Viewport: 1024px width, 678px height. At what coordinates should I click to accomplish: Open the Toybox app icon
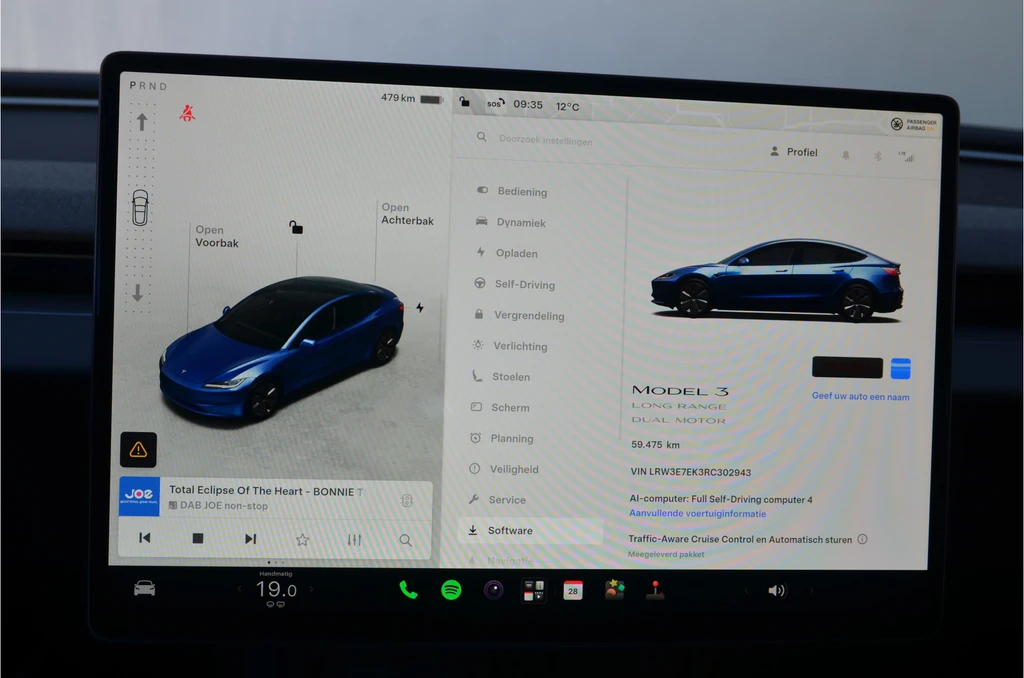tap(614, 590)
